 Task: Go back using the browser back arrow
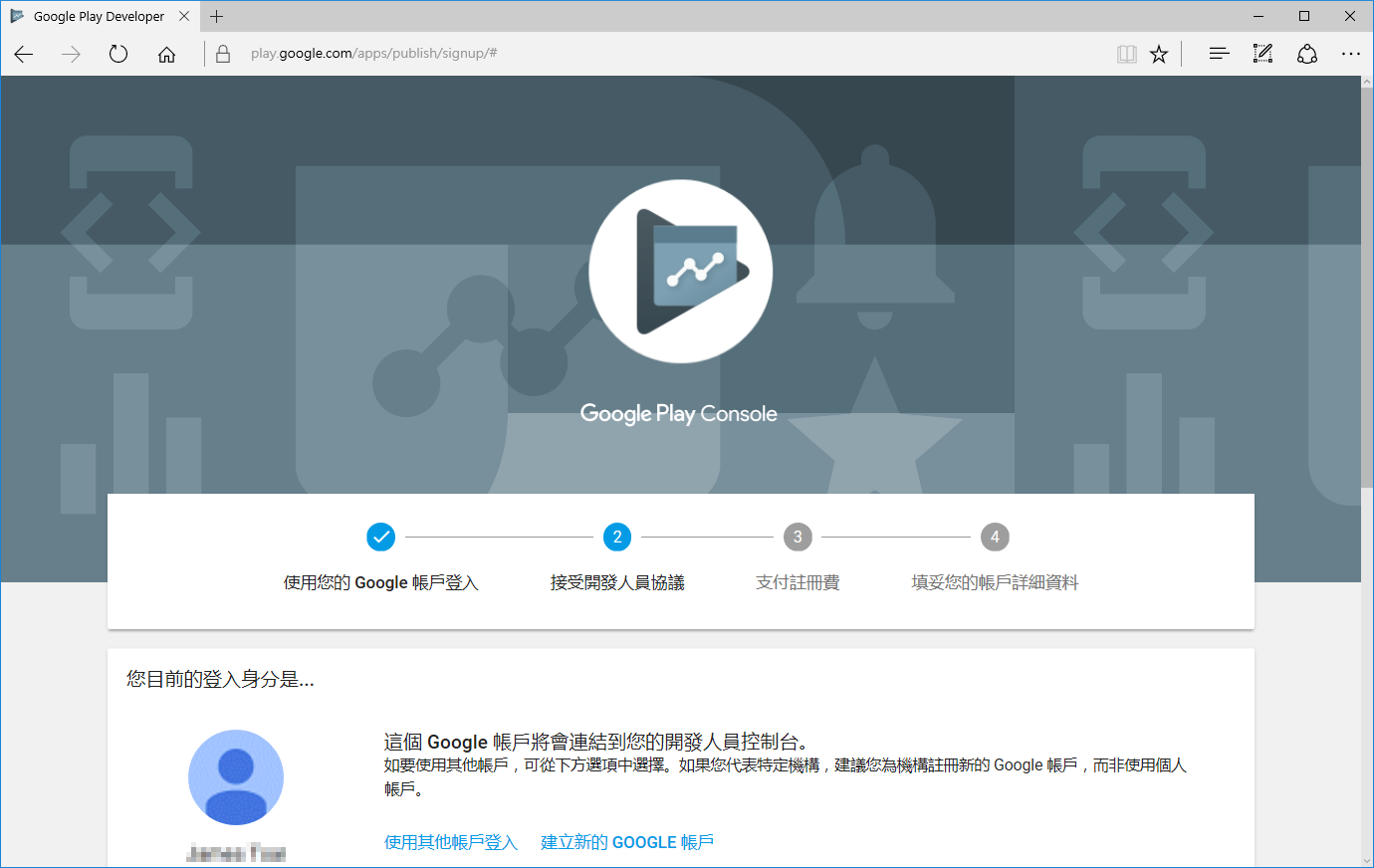(x=24, y=54)
